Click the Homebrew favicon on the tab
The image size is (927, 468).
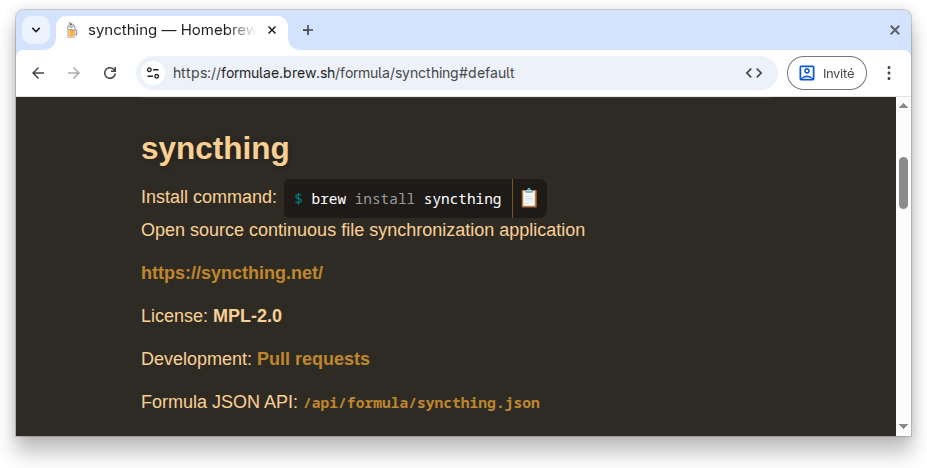point(72,30)
